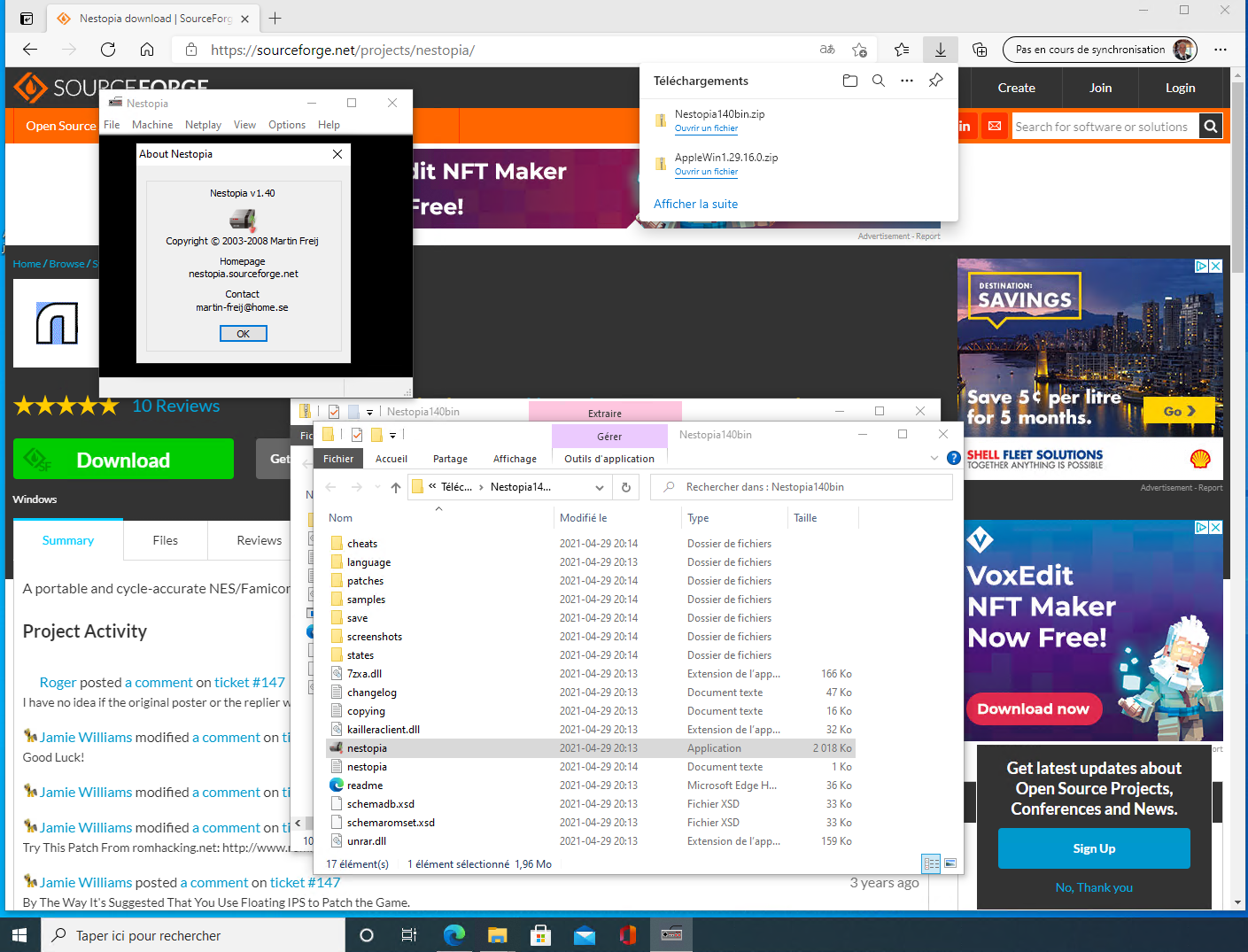This screenshot has height=952, width=1248.
Task: Click the Login link on SourceForge
Action: 1180,88
